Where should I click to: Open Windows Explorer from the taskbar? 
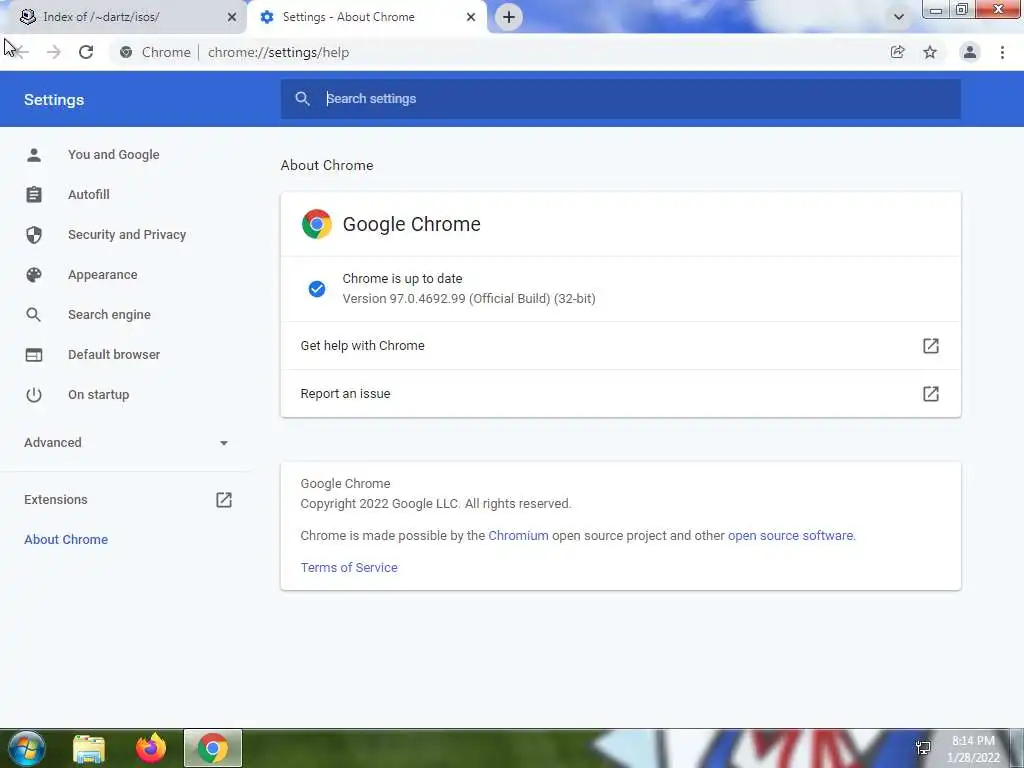[x=89, y=748]
